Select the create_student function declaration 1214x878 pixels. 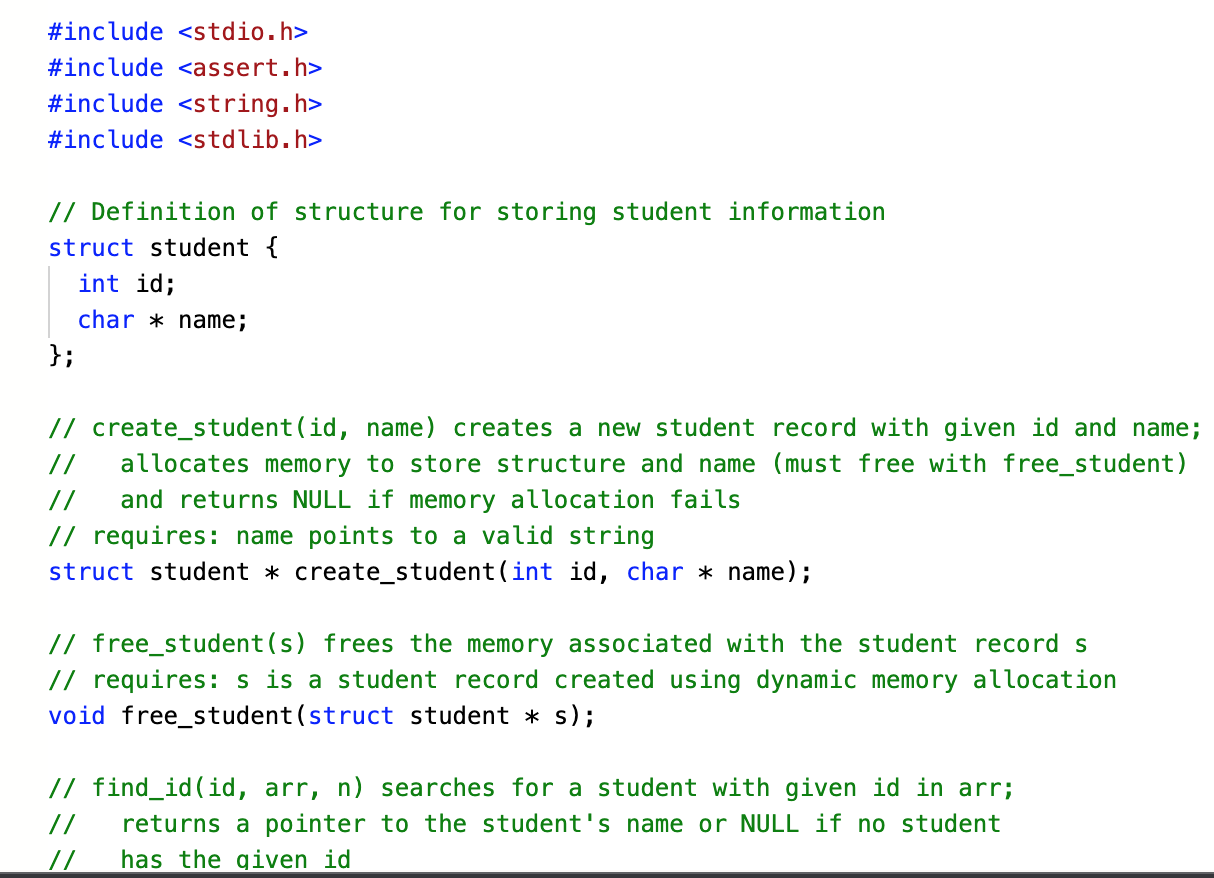tap(430, 571)
